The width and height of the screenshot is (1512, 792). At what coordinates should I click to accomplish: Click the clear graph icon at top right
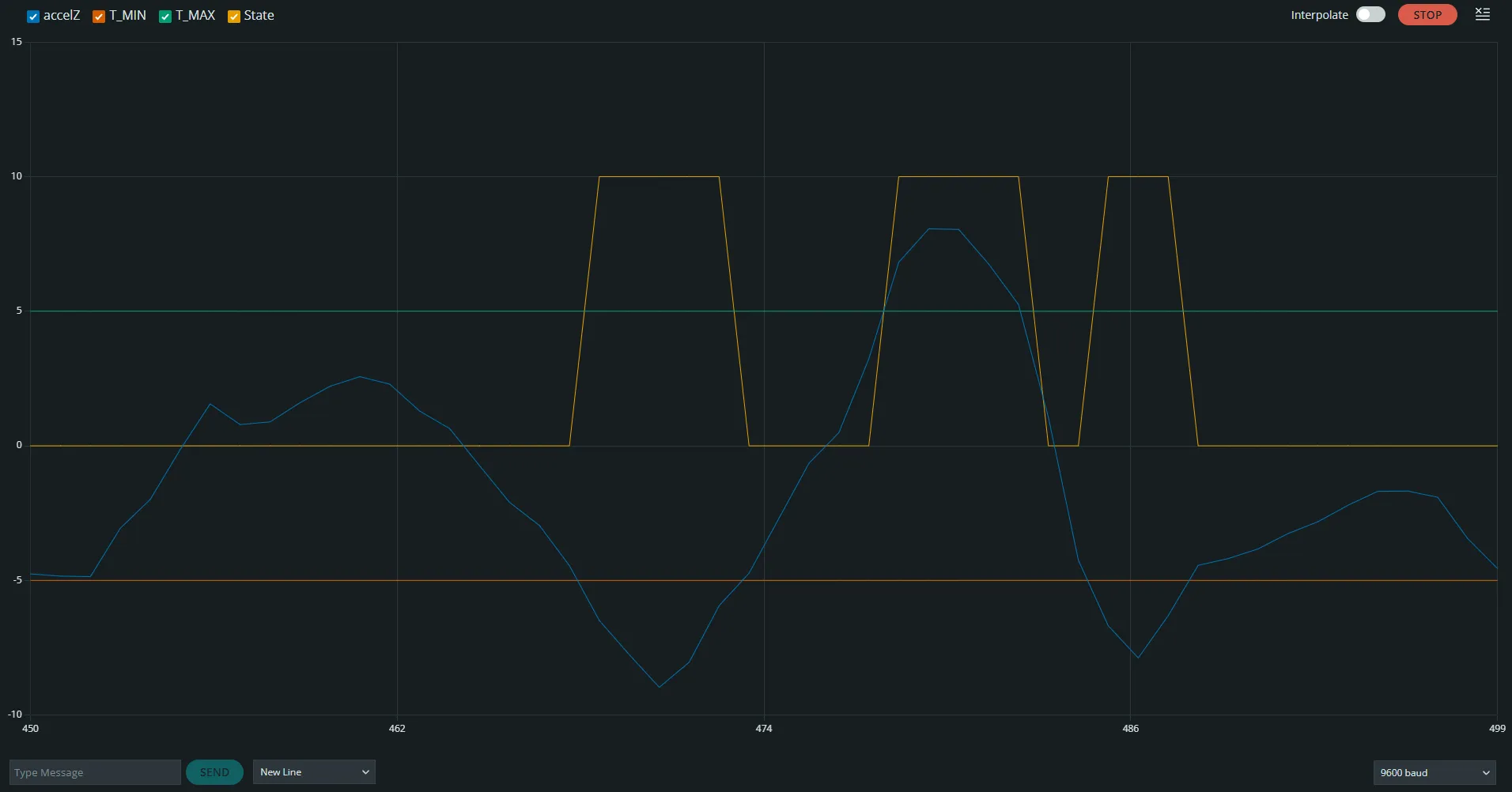pyautogui.click(x=1483, y=14)
